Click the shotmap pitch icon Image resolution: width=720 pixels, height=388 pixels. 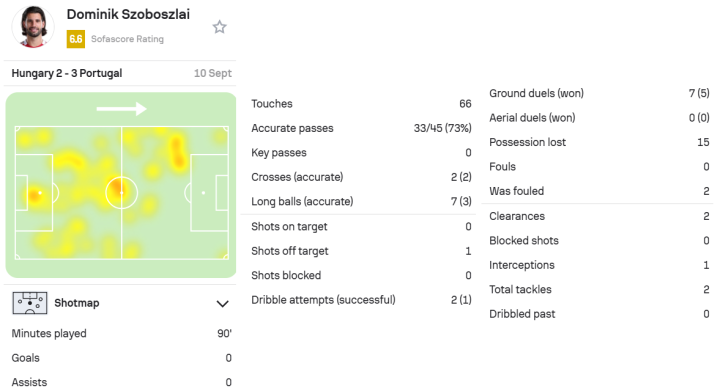coord(30,303)
